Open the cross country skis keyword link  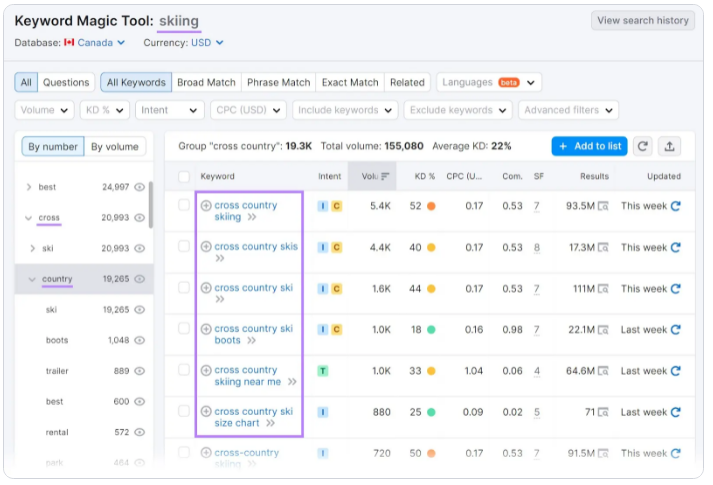[x=256, y=246]
